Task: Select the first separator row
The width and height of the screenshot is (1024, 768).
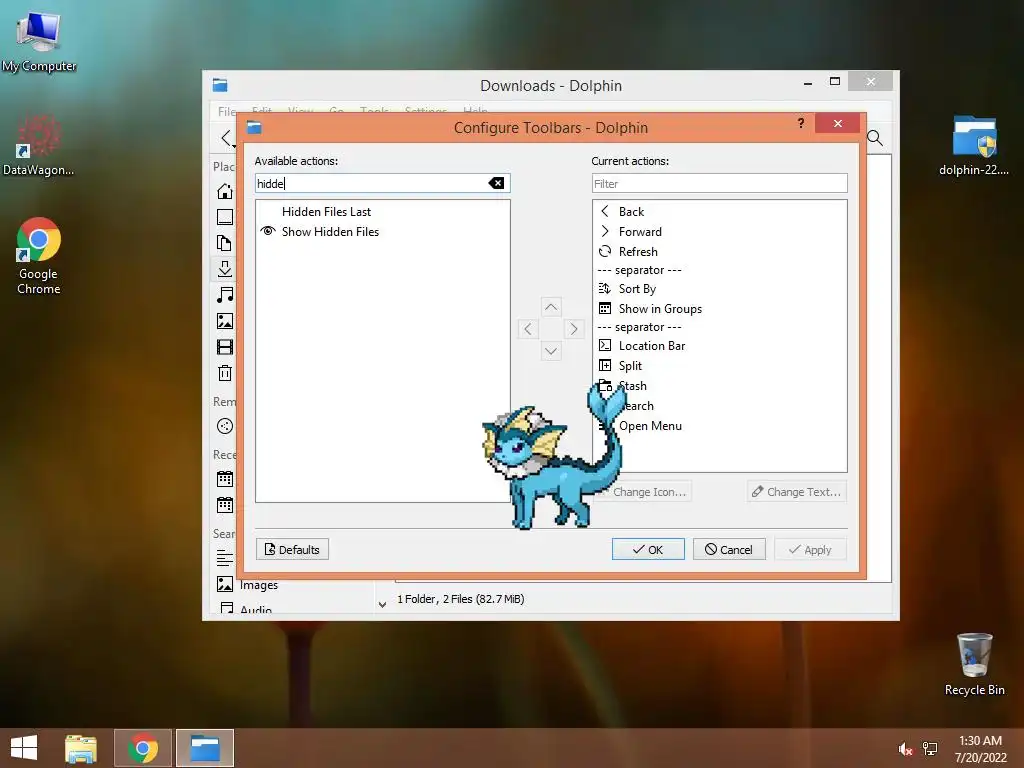Action: [720, 270]
